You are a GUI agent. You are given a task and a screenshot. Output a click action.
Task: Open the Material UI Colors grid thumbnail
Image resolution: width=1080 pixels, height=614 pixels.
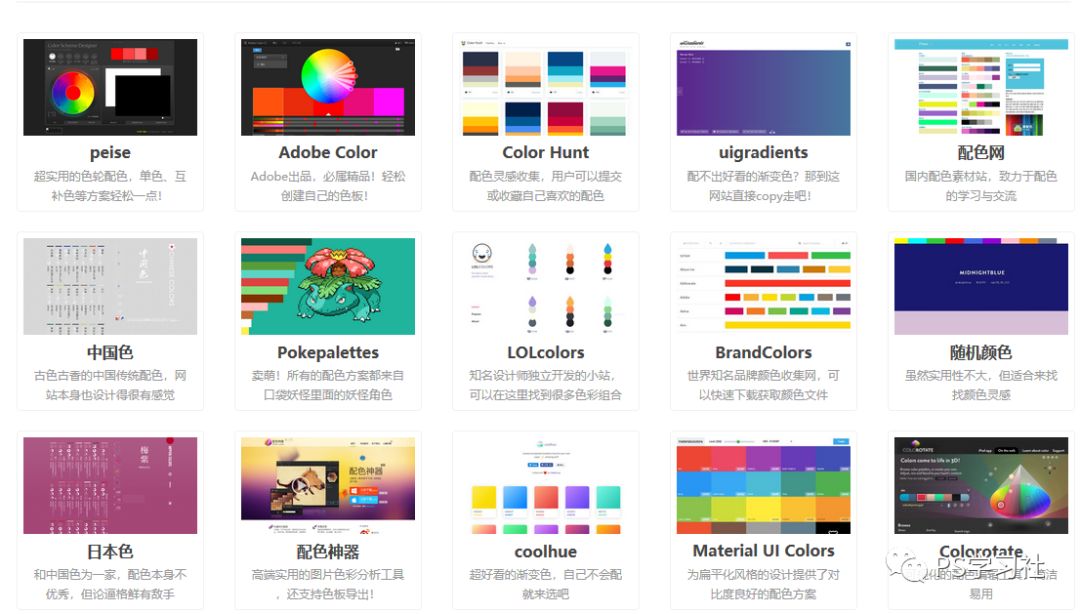pyautogui.click(x=763, y=485)
